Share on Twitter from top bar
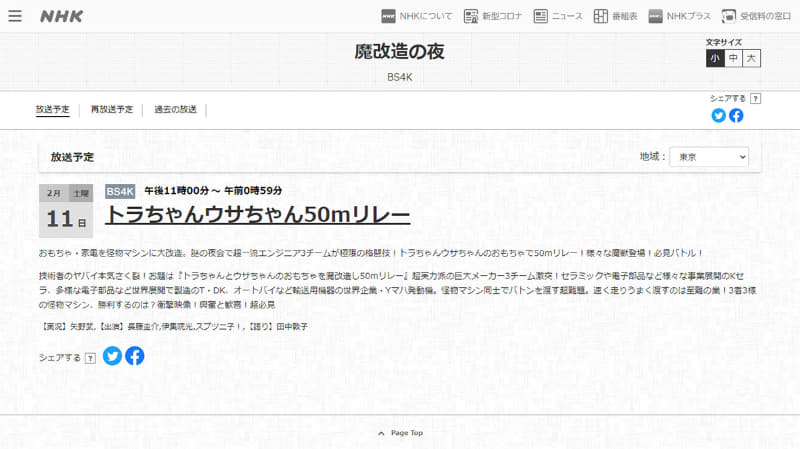Screen dimensions: 800x449 pyautogui.click(x=718, y=115)
